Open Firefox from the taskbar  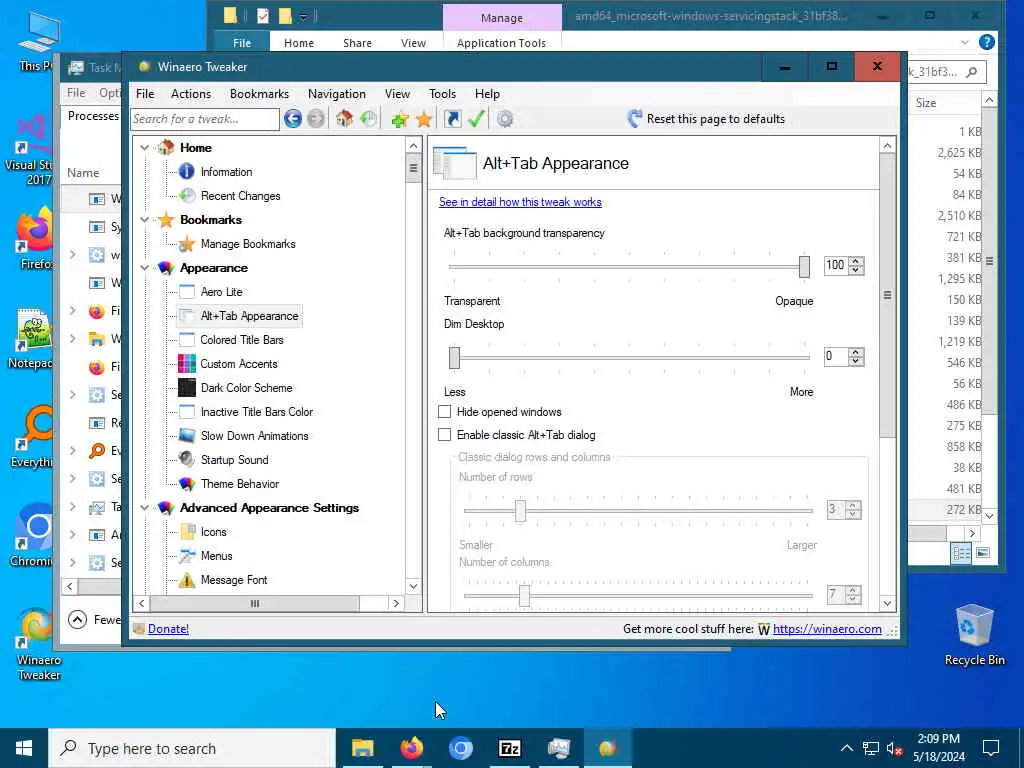[411, 748]
